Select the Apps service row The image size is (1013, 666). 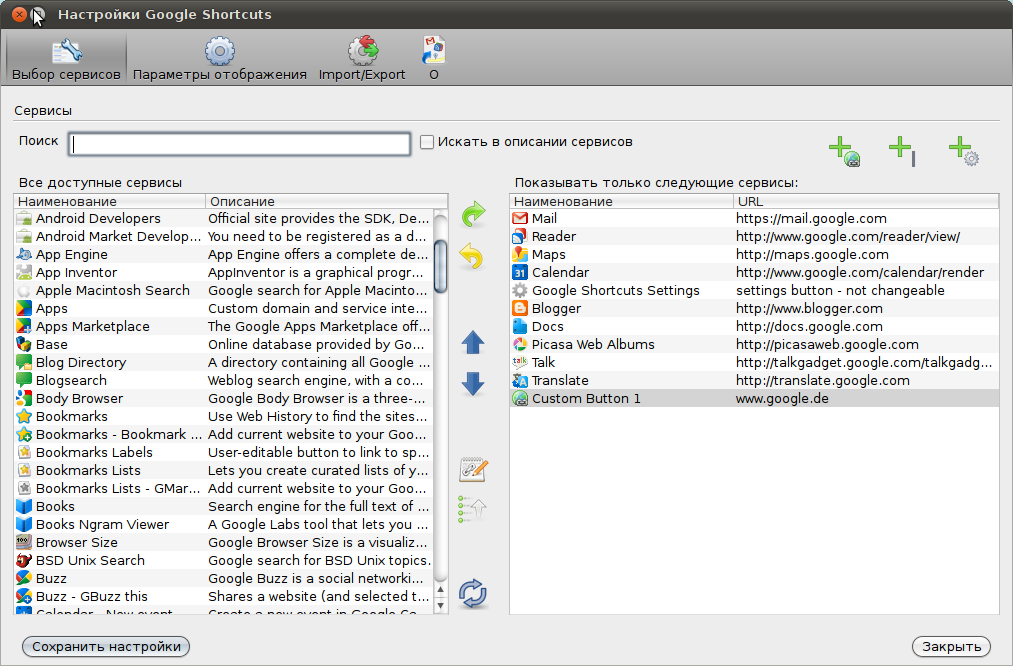click(224, 309)
